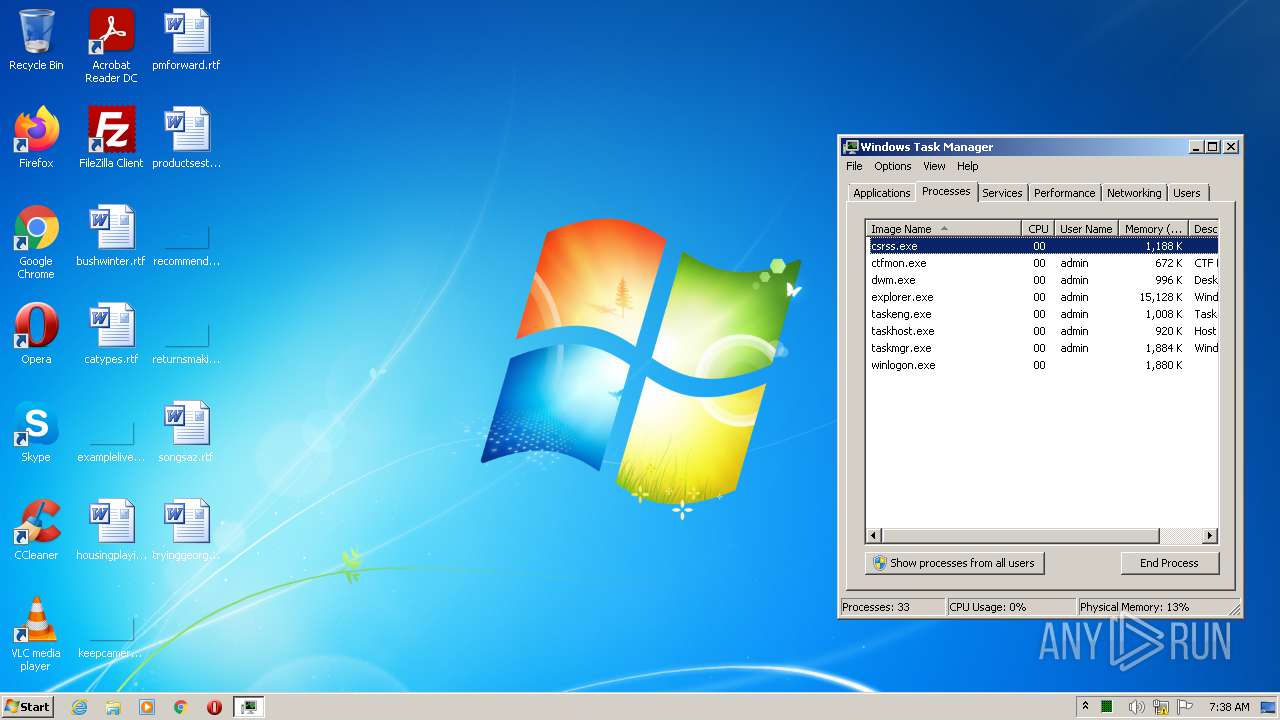
Task: Open the Recycle Bin desktop icon
Action: point(36,40)
